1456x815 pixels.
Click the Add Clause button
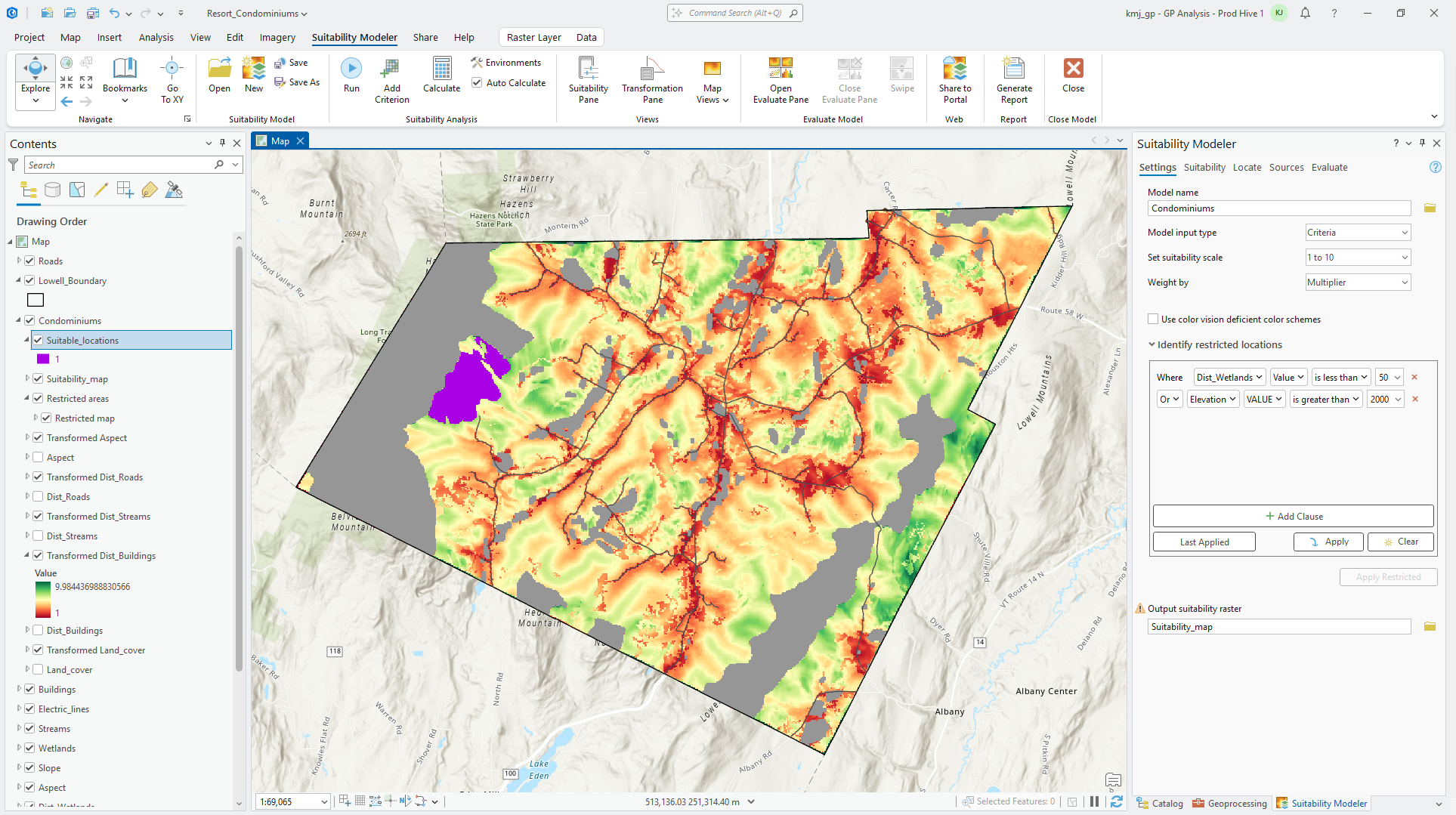(1293, 517)
